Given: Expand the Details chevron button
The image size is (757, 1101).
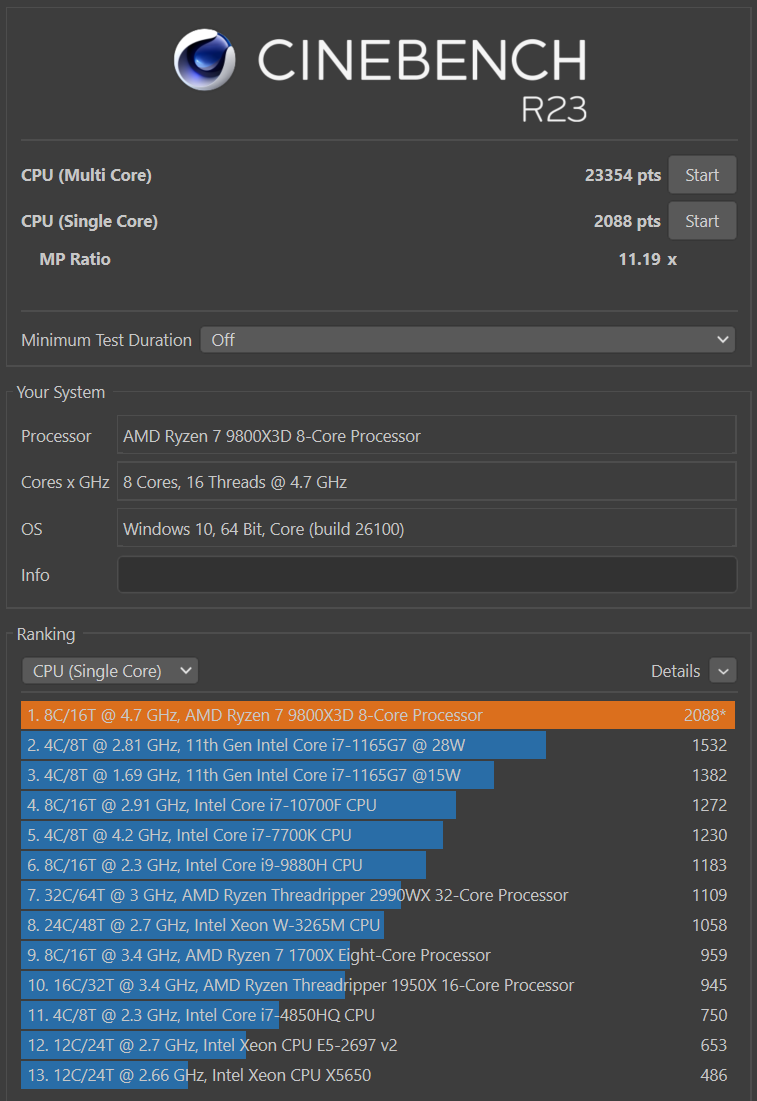Looking at the screenshot, I should point(723,671).
